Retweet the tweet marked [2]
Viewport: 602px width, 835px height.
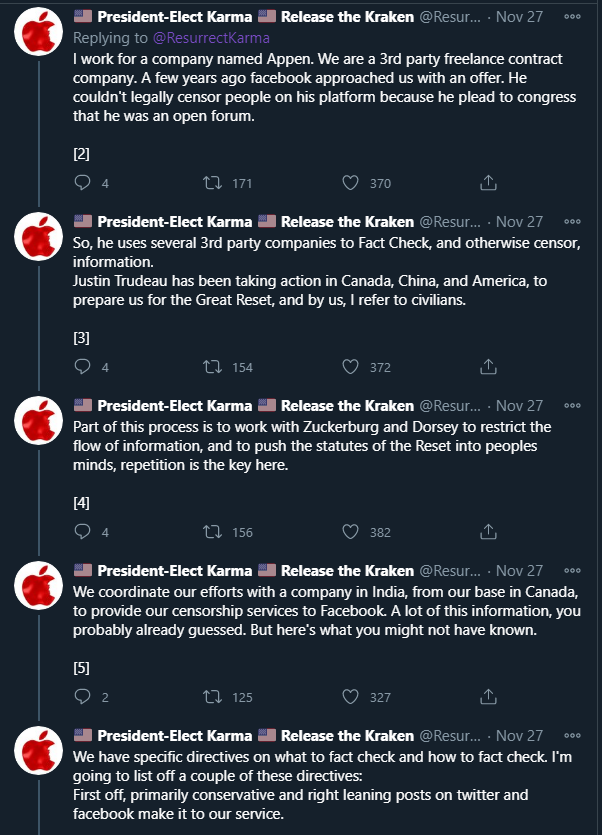pyautogui.click(x=213, y=183)
